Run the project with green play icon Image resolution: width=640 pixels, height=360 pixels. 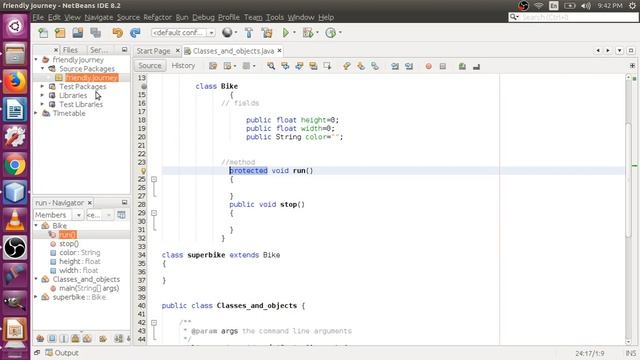click(x=286, y=33)
